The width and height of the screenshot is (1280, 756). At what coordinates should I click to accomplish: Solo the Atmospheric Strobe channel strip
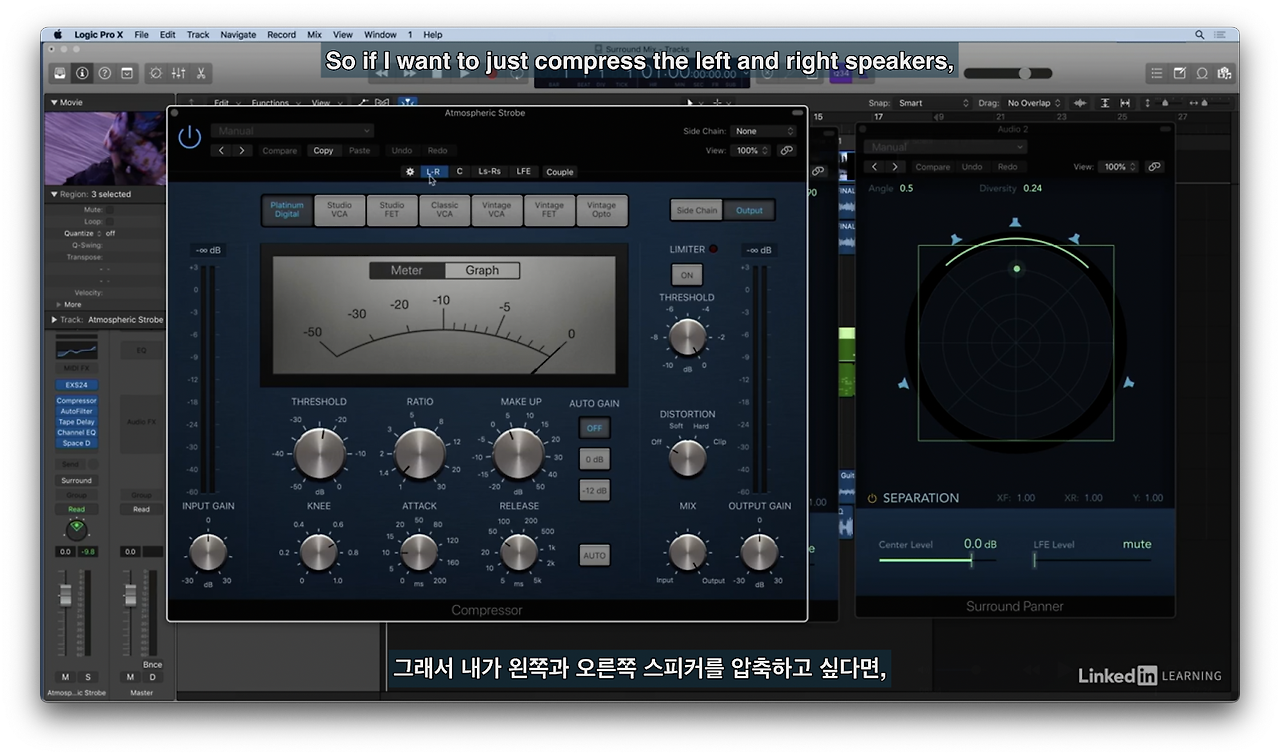87,677
